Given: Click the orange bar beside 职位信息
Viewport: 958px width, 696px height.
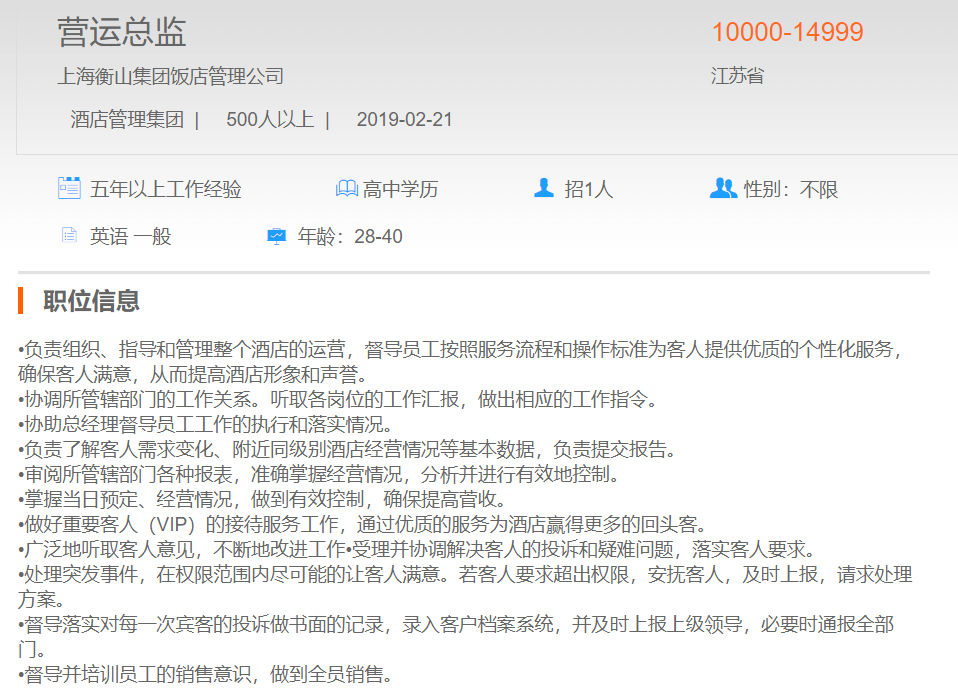Looking at the screenshot, I should tap(20, 300).
